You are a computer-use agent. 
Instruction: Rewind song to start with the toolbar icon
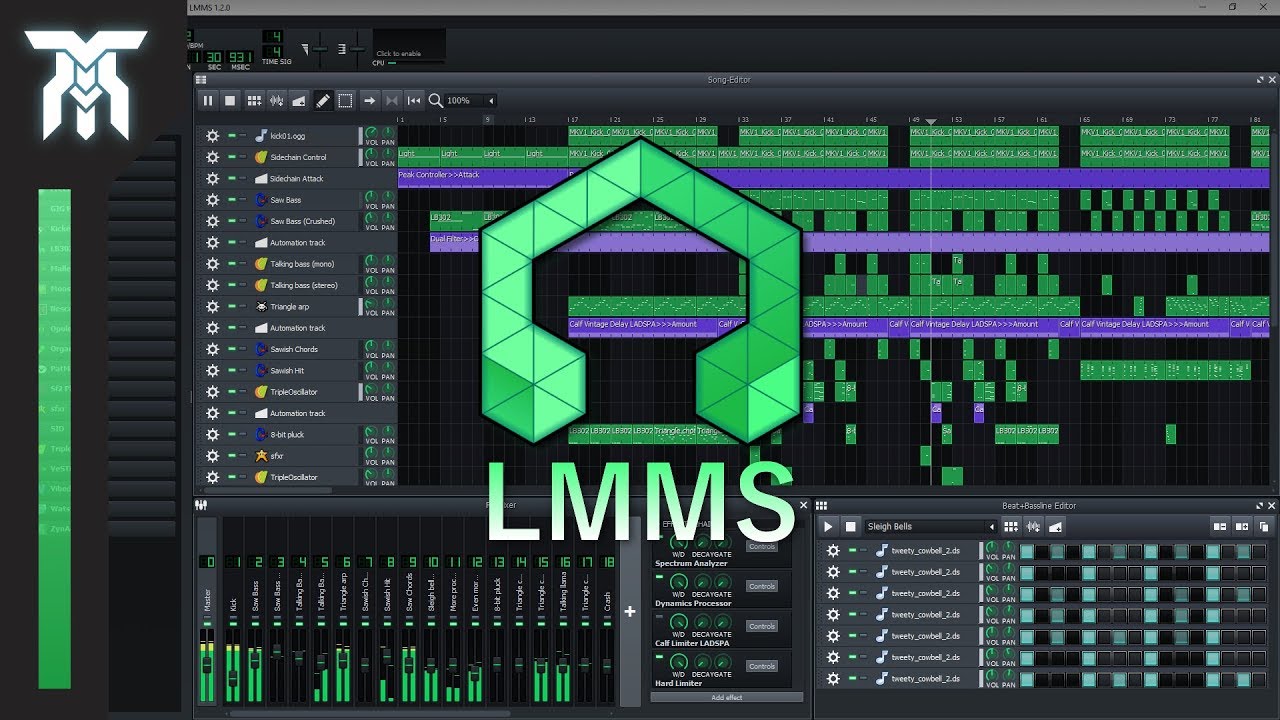click(413, 100)
